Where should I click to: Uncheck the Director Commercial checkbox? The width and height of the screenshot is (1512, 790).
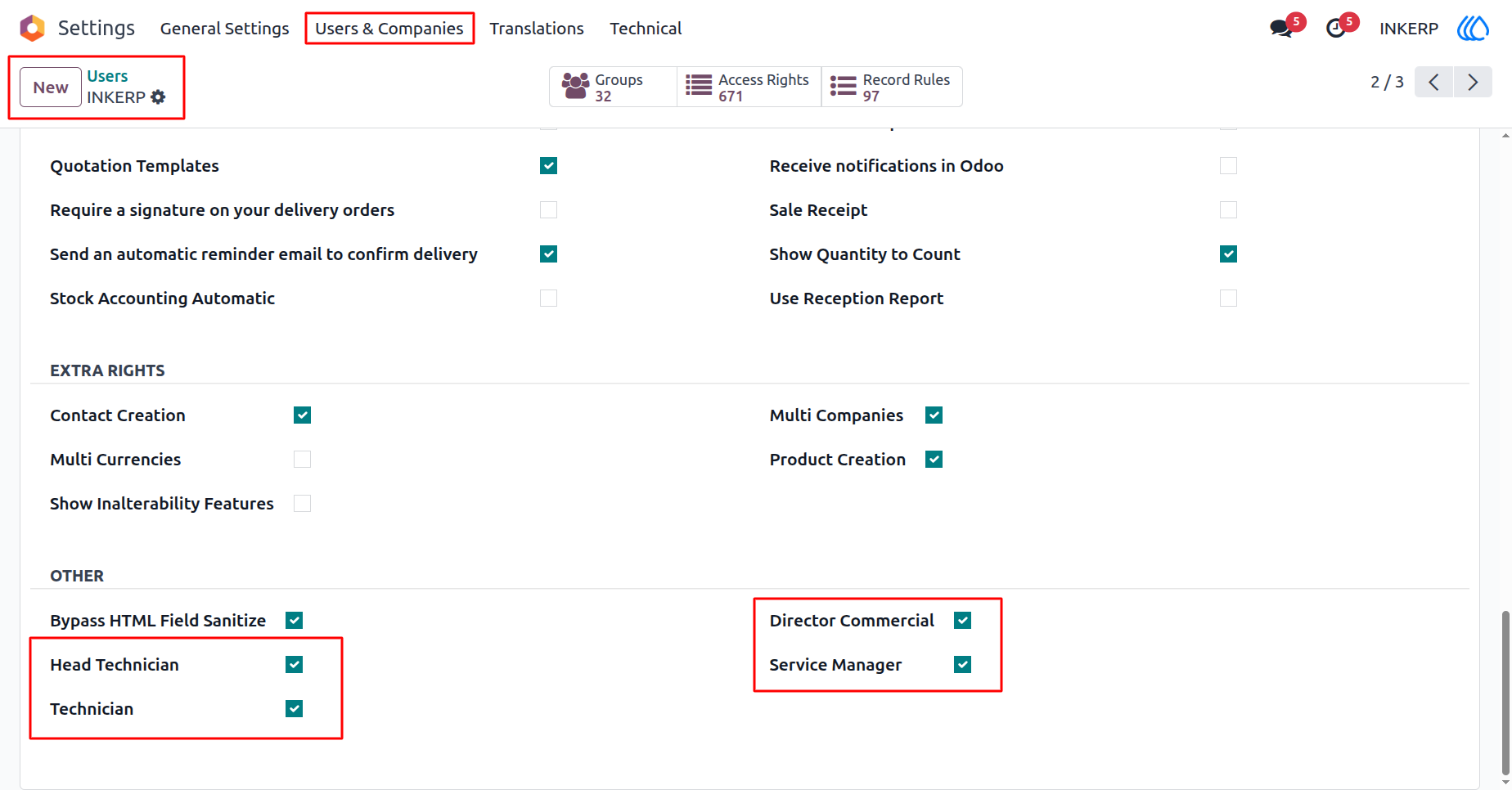click(x=962, y=621)
